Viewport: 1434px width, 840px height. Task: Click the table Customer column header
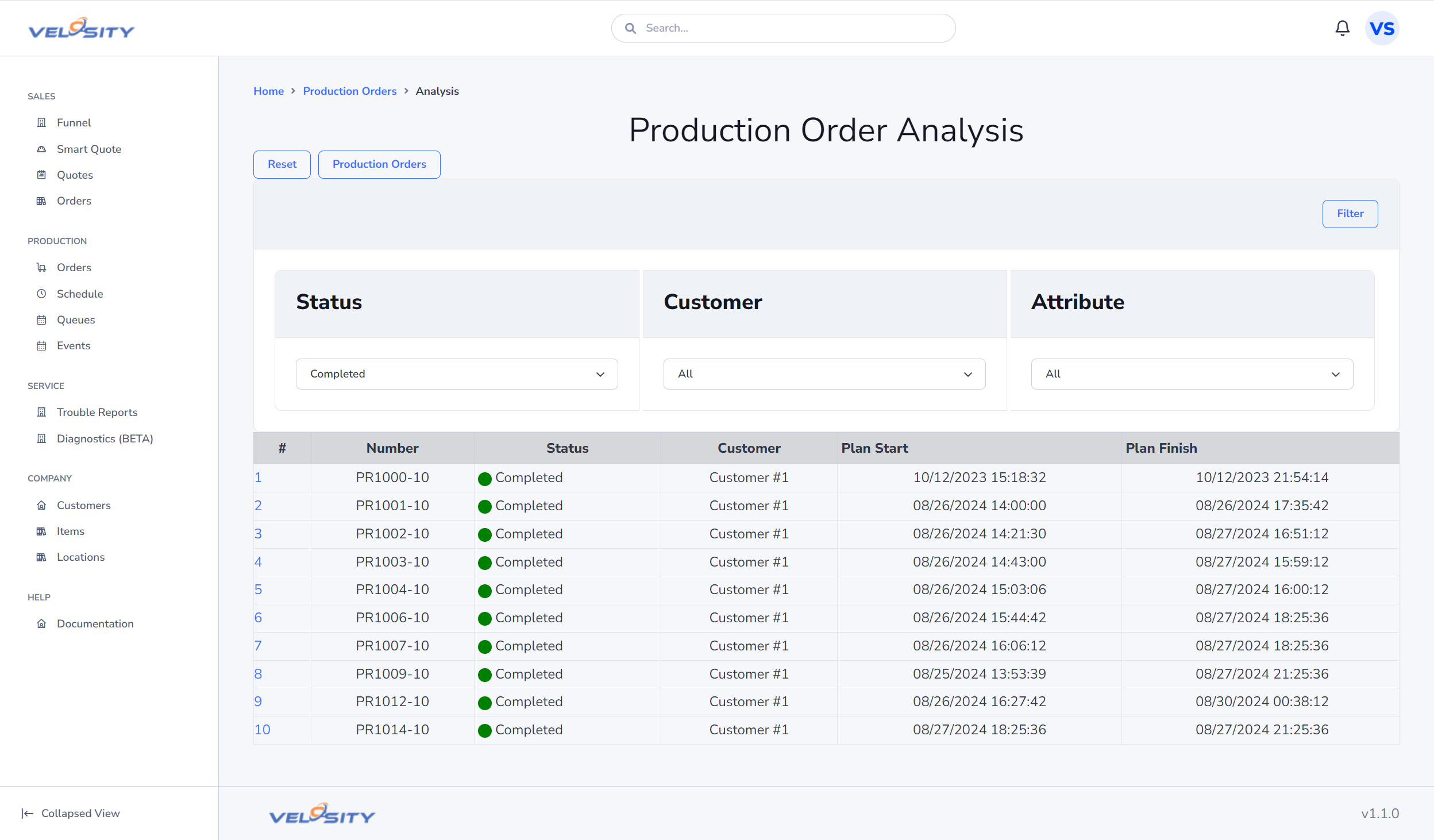[749, 448]
